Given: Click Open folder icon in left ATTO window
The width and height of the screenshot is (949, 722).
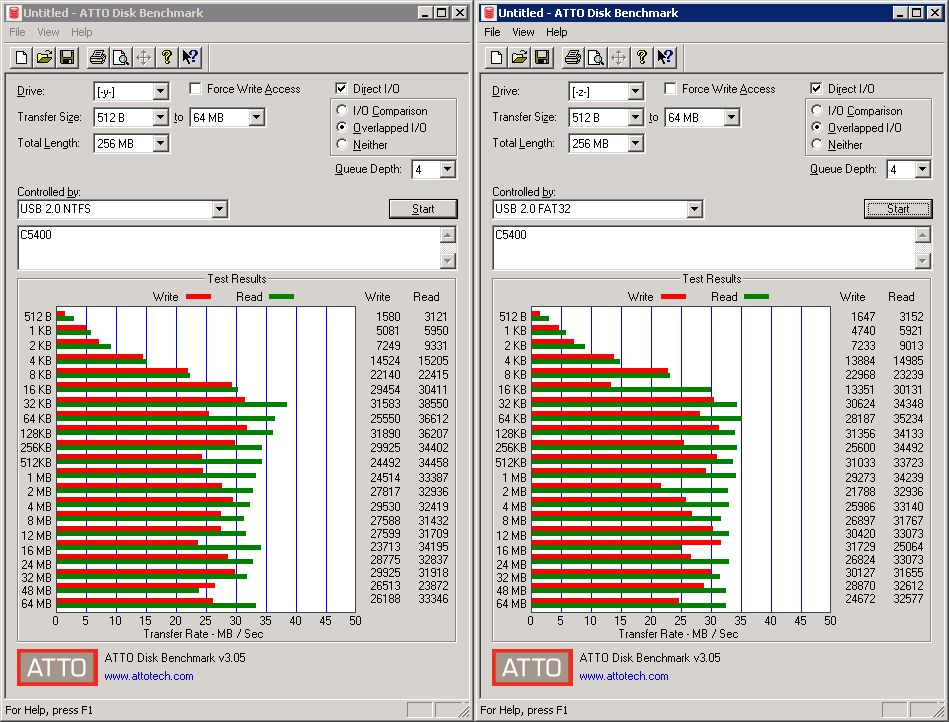Looking at the screenshot, I should (x=44, y=57).
